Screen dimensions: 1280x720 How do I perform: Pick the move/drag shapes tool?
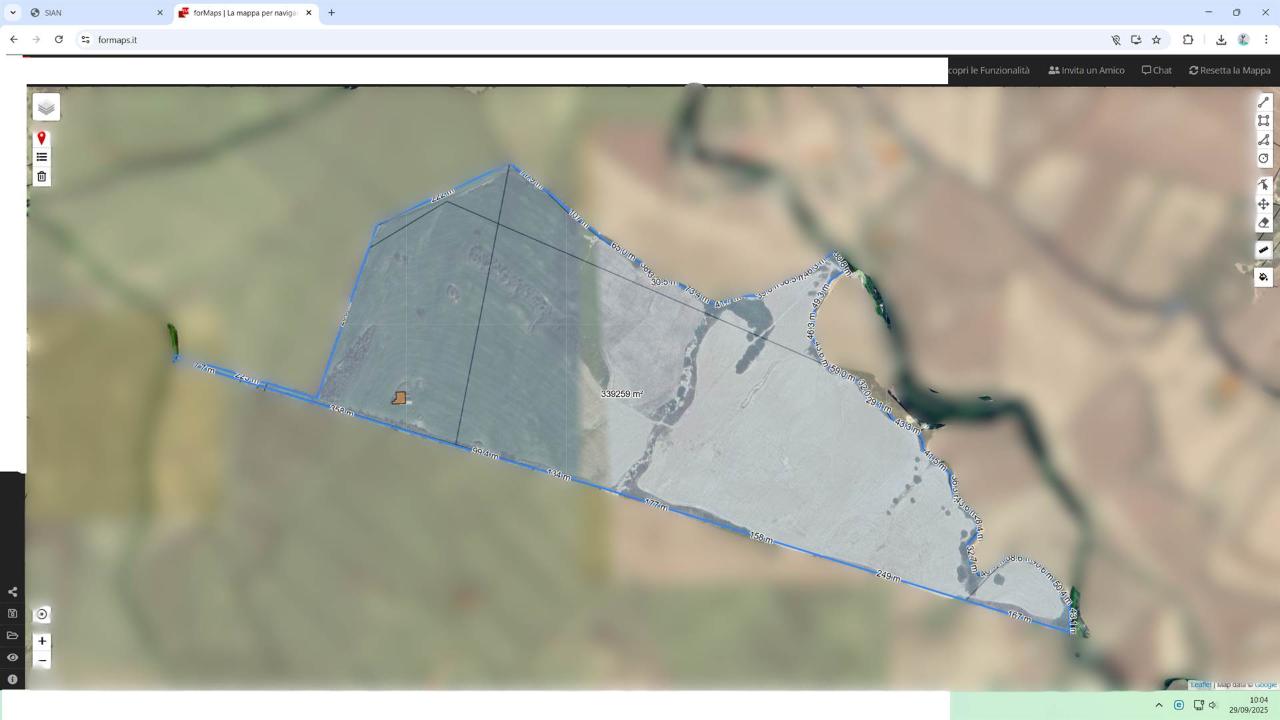(1263, 204)
